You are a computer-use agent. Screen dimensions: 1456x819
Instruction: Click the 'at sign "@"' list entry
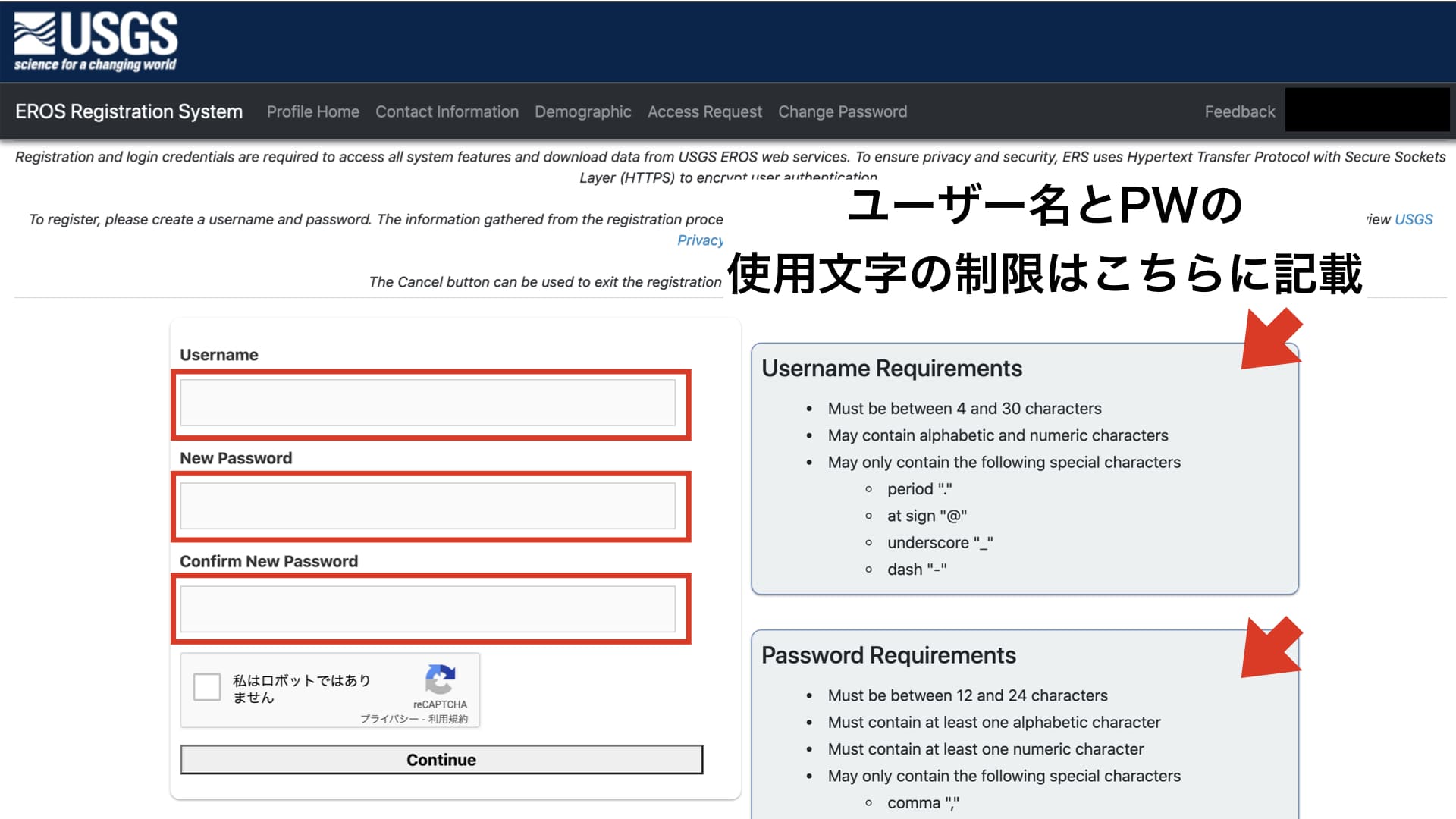927,516
